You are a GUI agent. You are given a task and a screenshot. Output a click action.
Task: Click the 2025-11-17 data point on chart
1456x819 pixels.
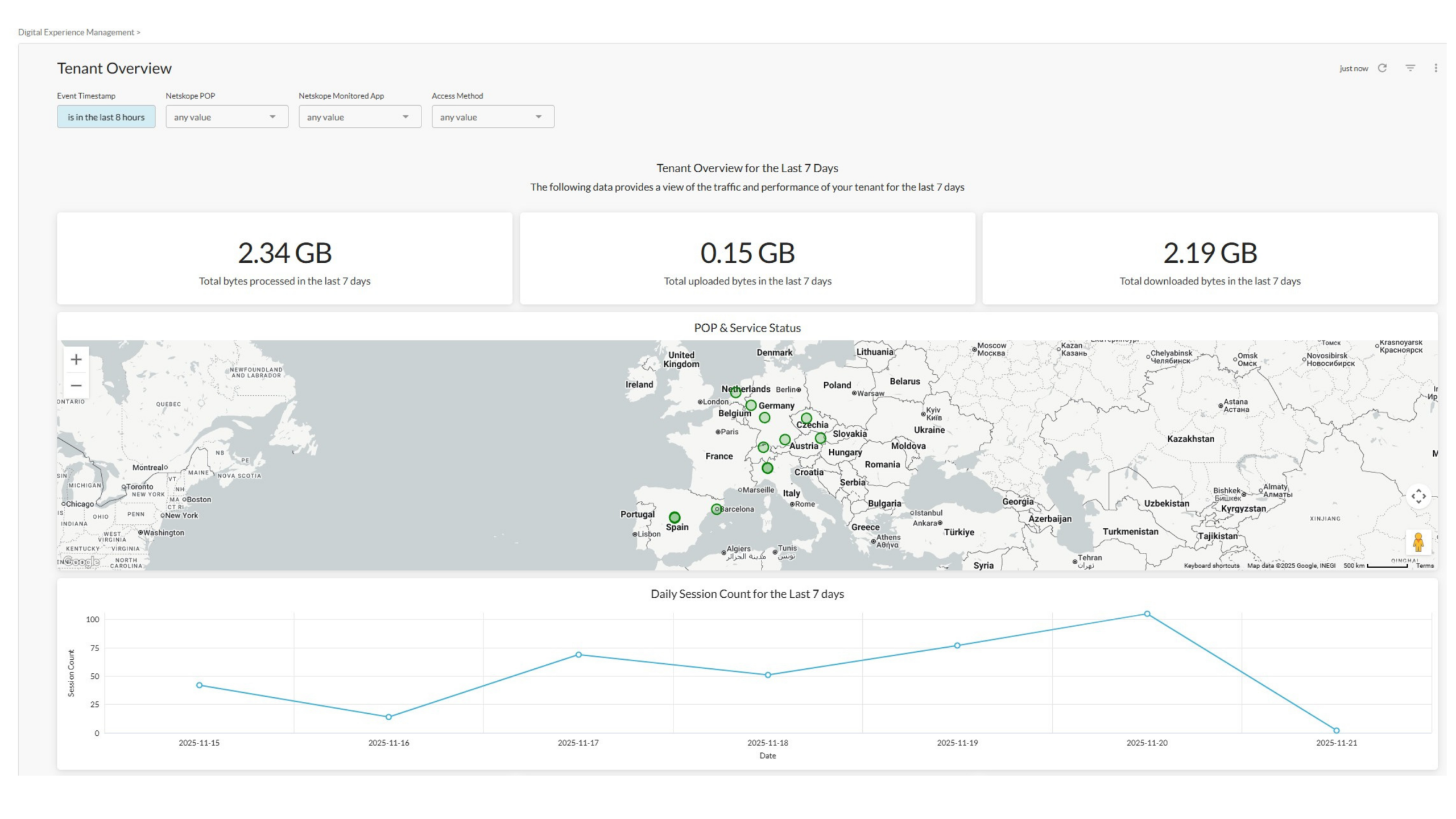[x=578, y=655]
